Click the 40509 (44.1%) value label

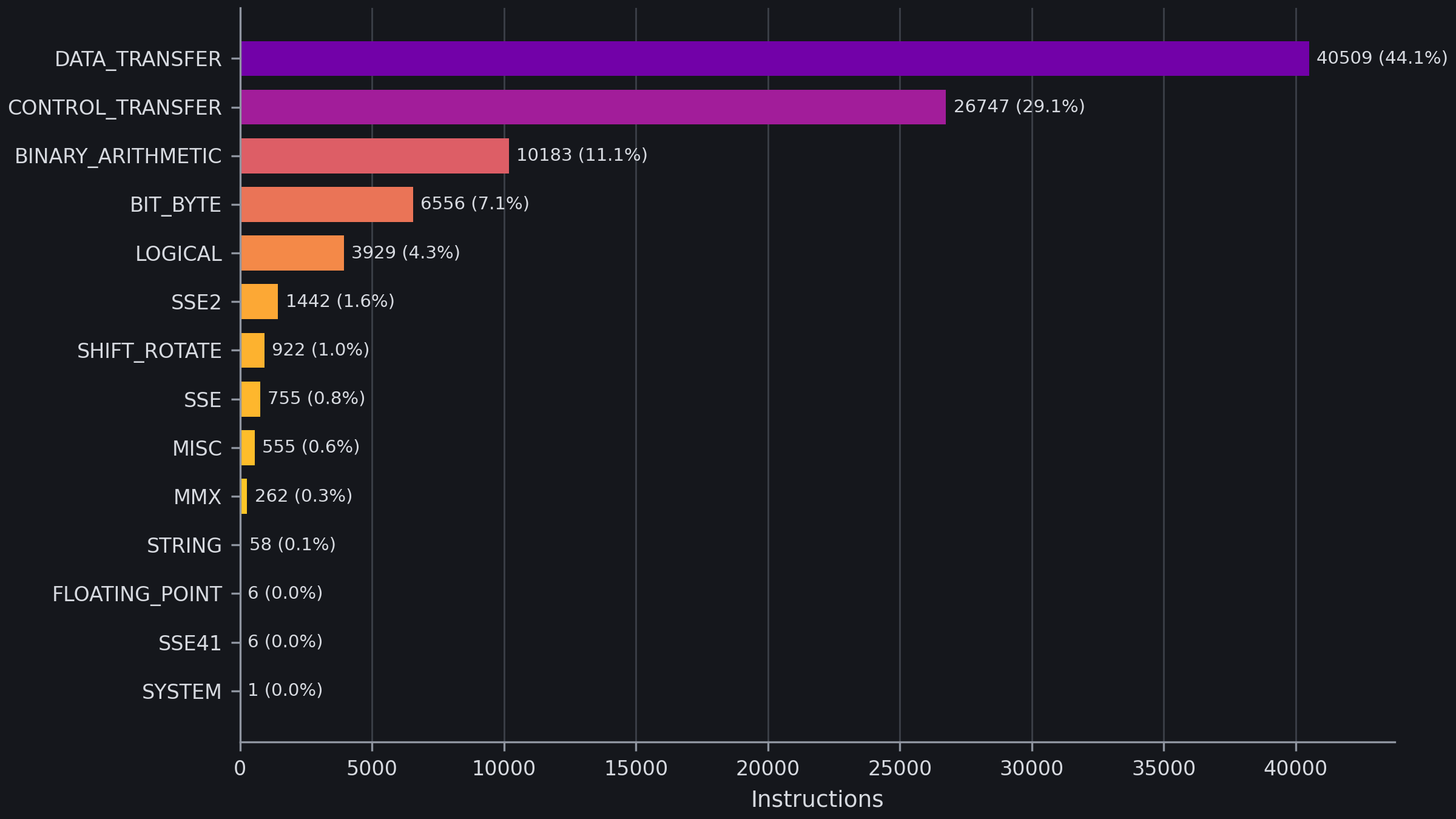point(1382,58)
